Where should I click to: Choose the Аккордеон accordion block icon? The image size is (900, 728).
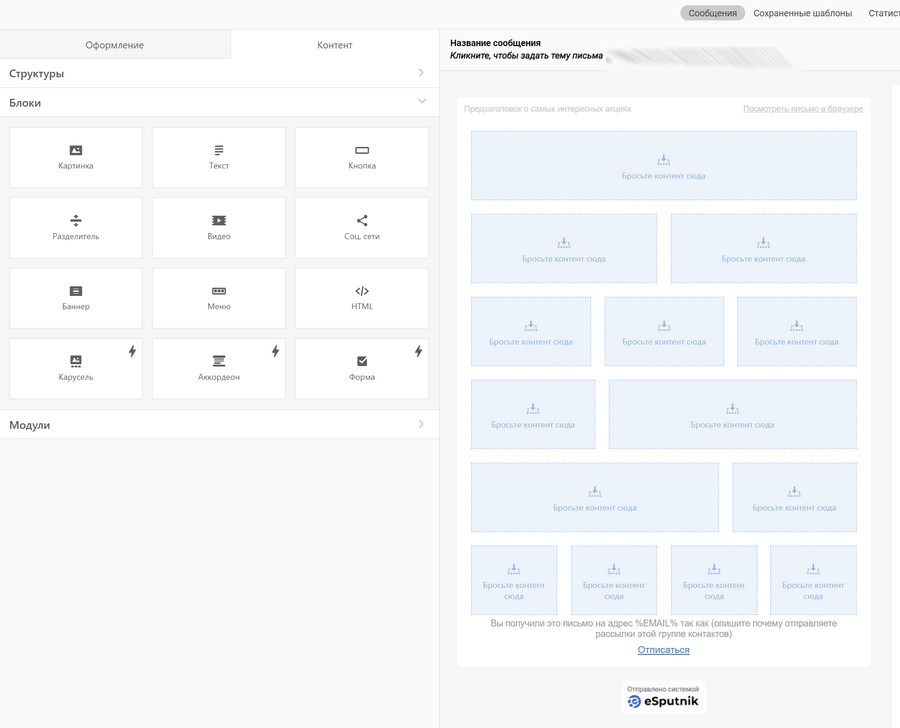click(x=219, y=361)
